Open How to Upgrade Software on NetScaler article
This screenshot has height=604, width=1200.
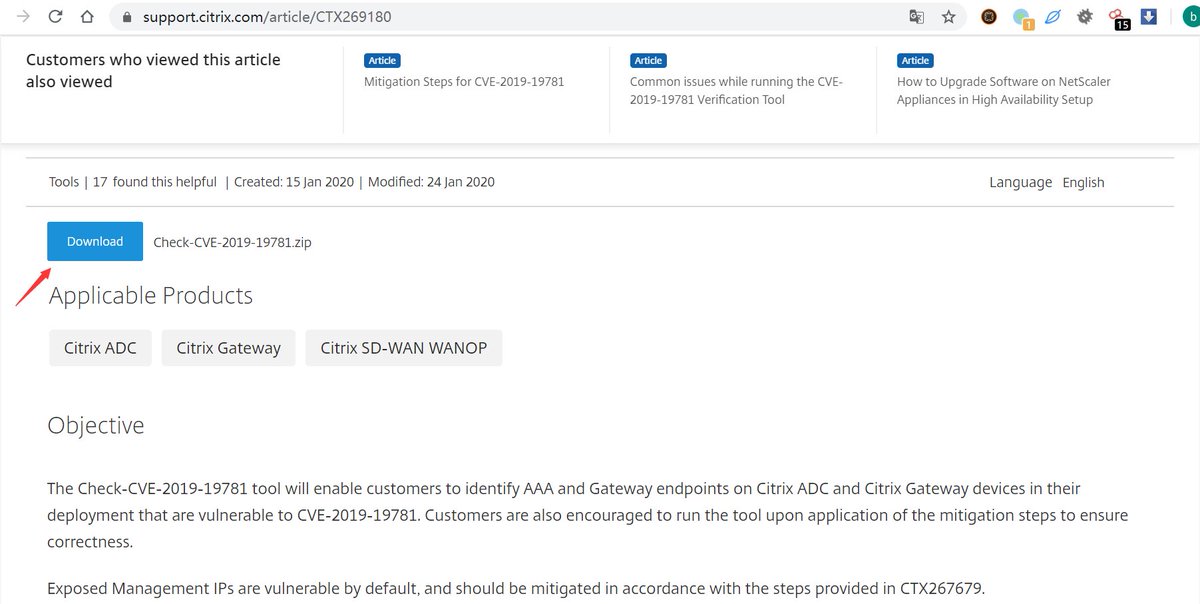(x=1004, y=91)
